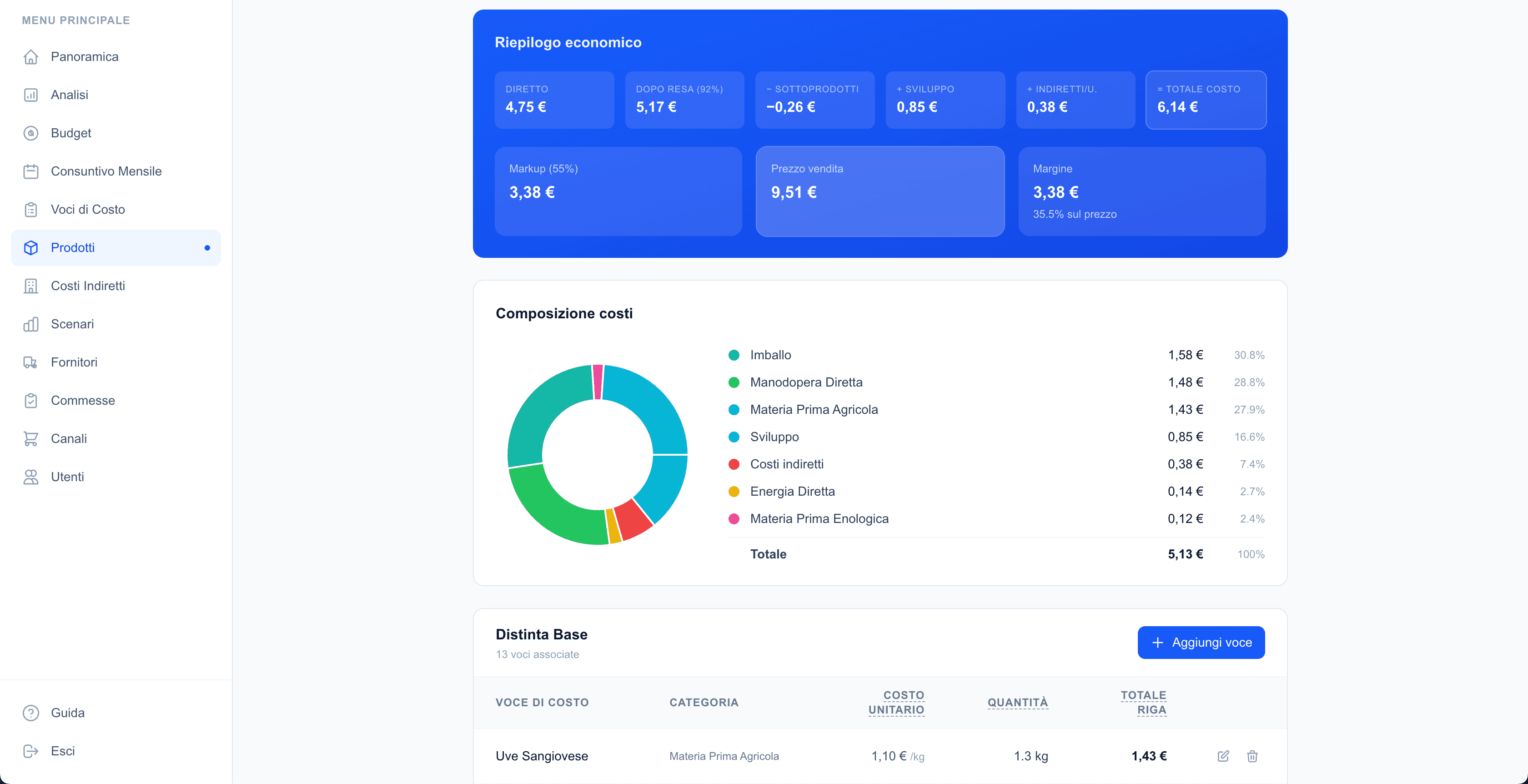The image size is (1528, 784).
Task: Open the Guida help link
Action: [x=116, y=713]
